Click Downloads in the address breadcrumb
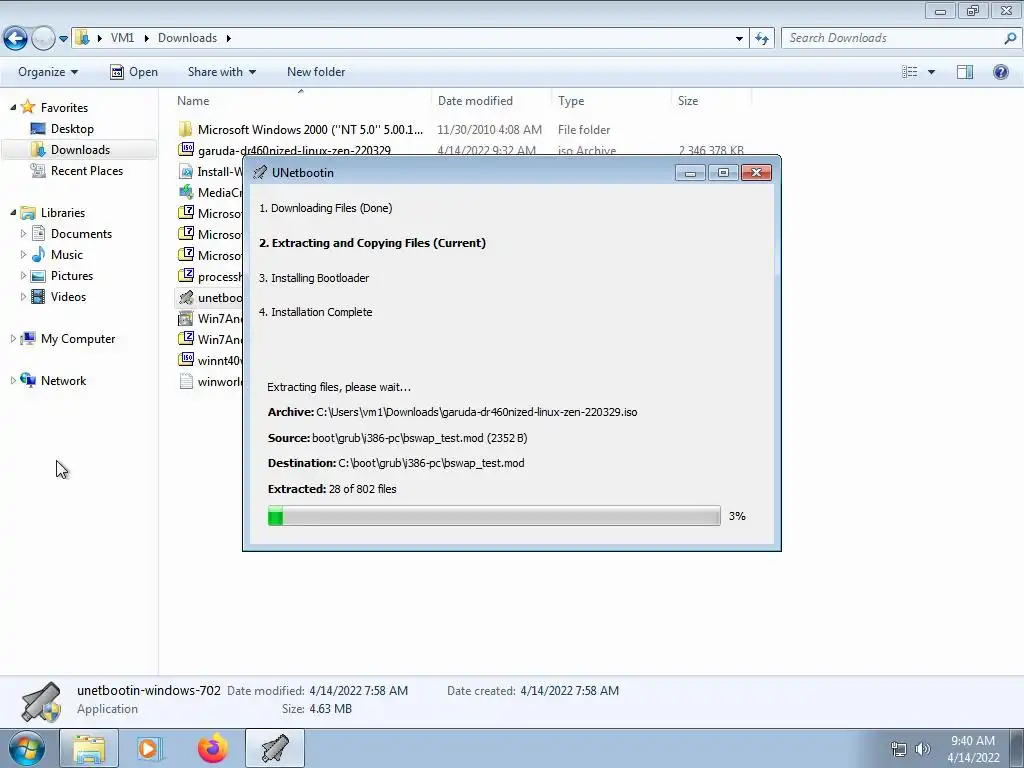 coord(187,38)
